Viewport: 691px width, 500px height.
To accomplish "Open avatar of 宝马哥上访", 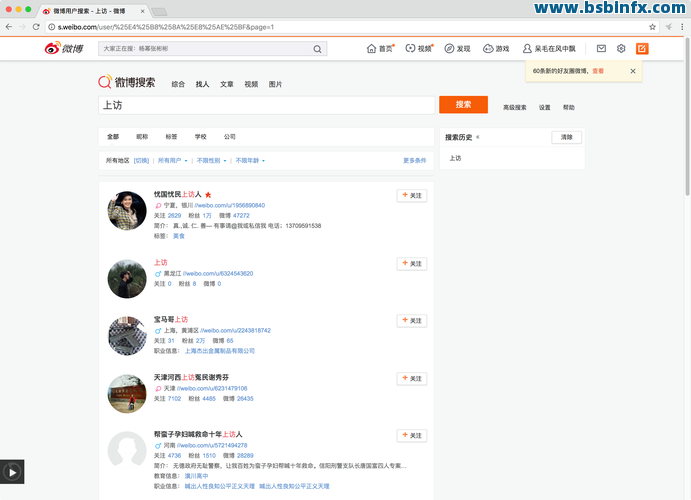I will click(127, 336).
